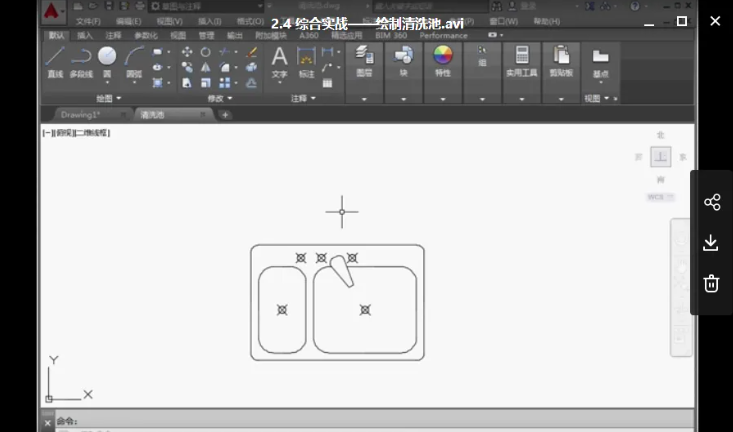The width and height of the screenshot is (733, 432).
Task: Click the Dimension (标注) tool icon
Action: (x=306, y=59)
